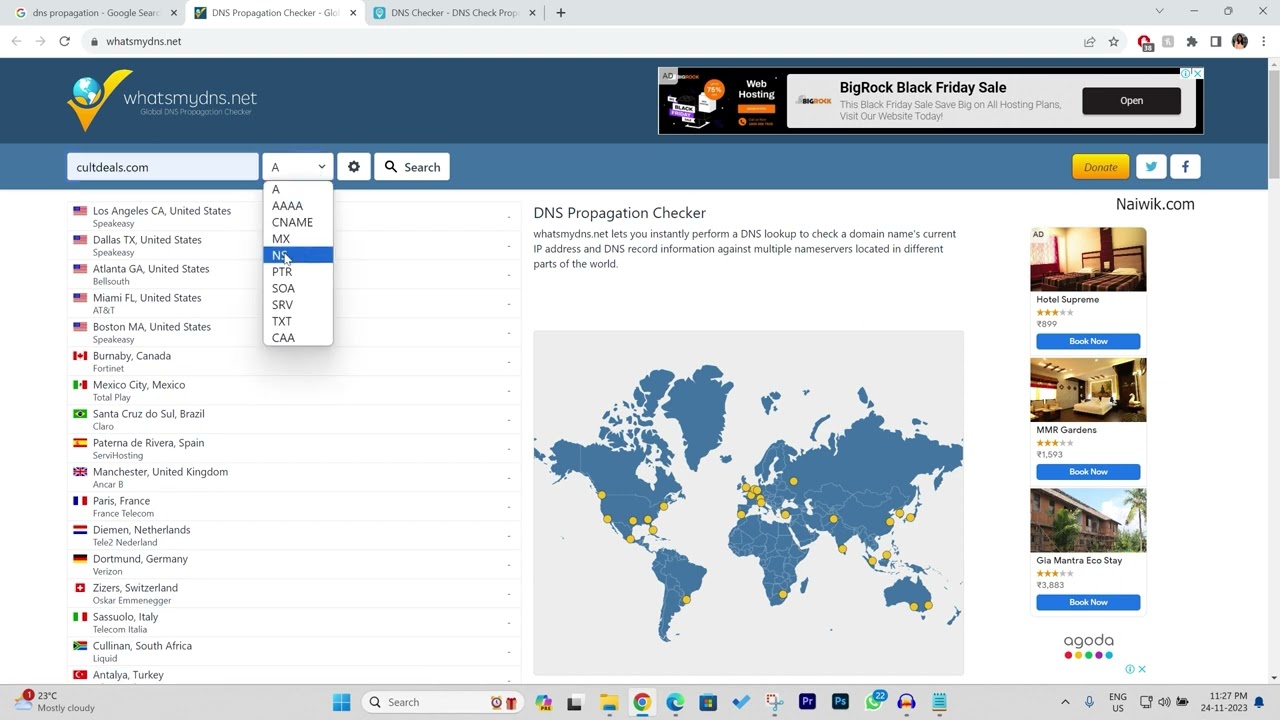Click the Snipping Tool taskbar icon
Screen dimensions: 1280x720
(774, 702)
